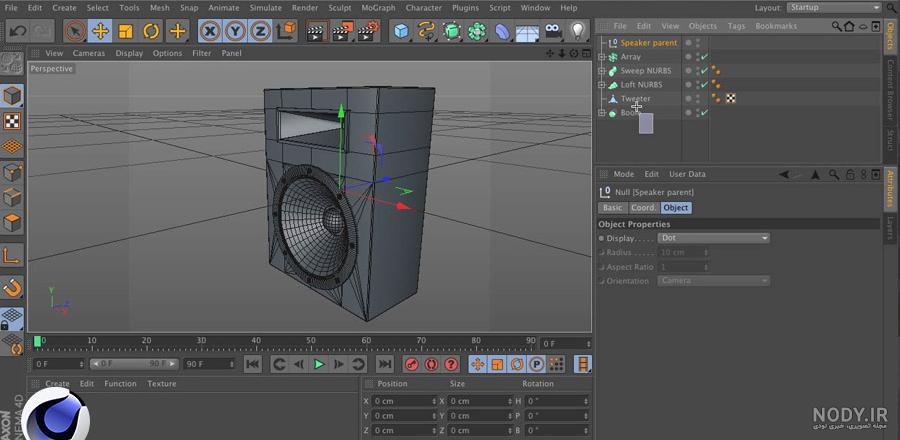
Task: Open the User Data menu
Action: pyautogui.click(x=687, y=174)
